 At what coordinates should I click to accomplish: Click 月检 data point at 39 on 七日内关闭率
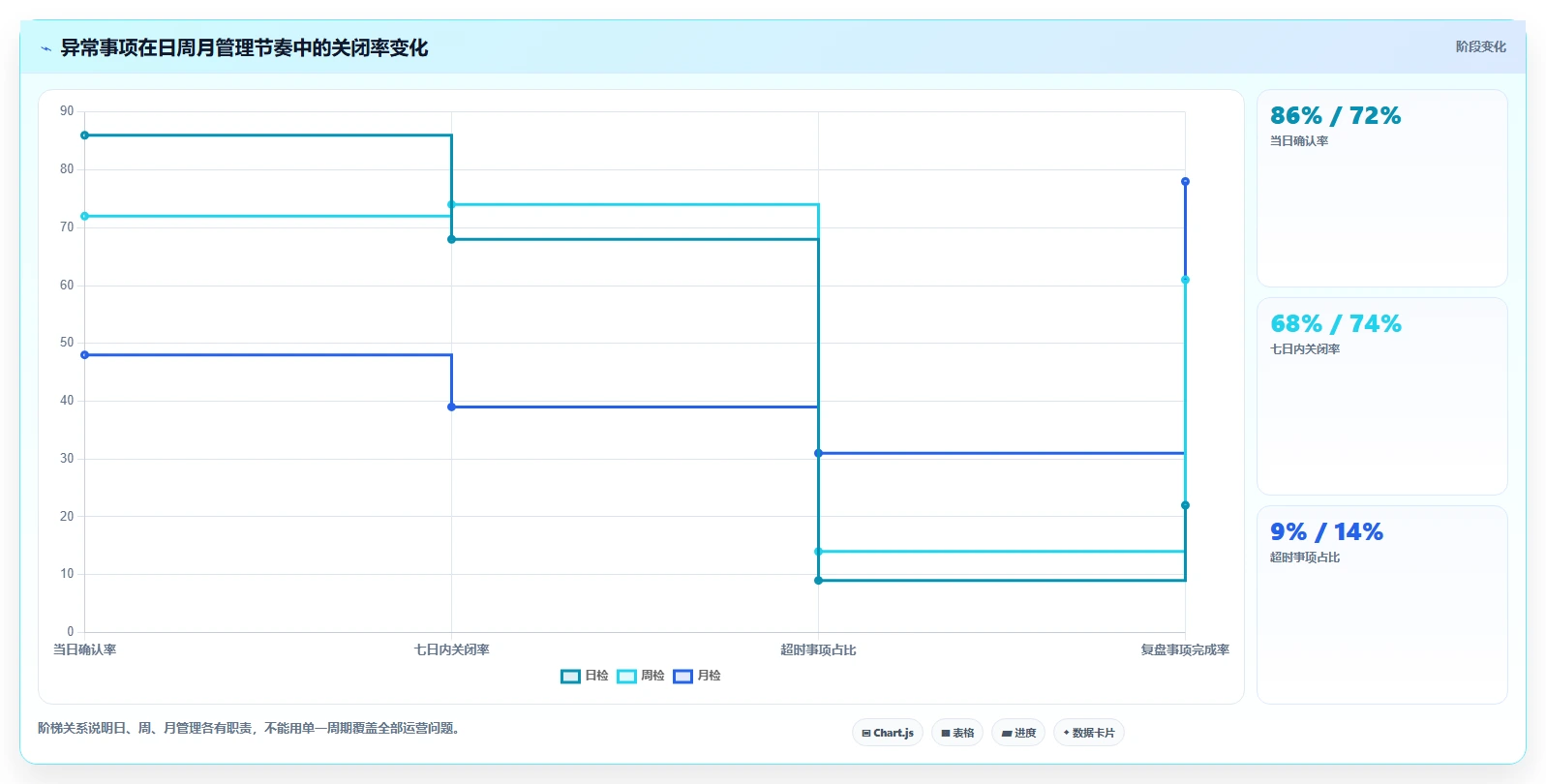click(451, 407)
